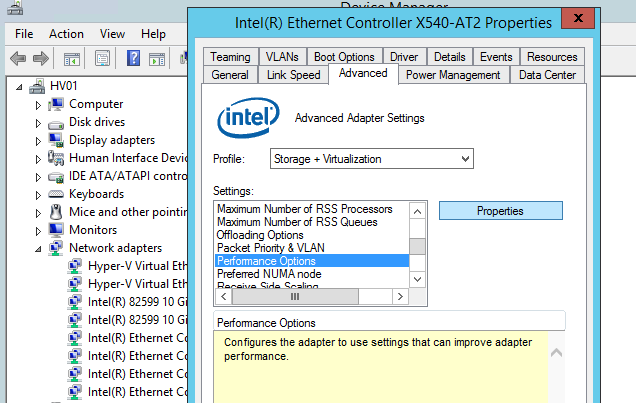Screen dimensions: 636x403
Task: Expand the Computer tree node
Action: coord(38,105)
